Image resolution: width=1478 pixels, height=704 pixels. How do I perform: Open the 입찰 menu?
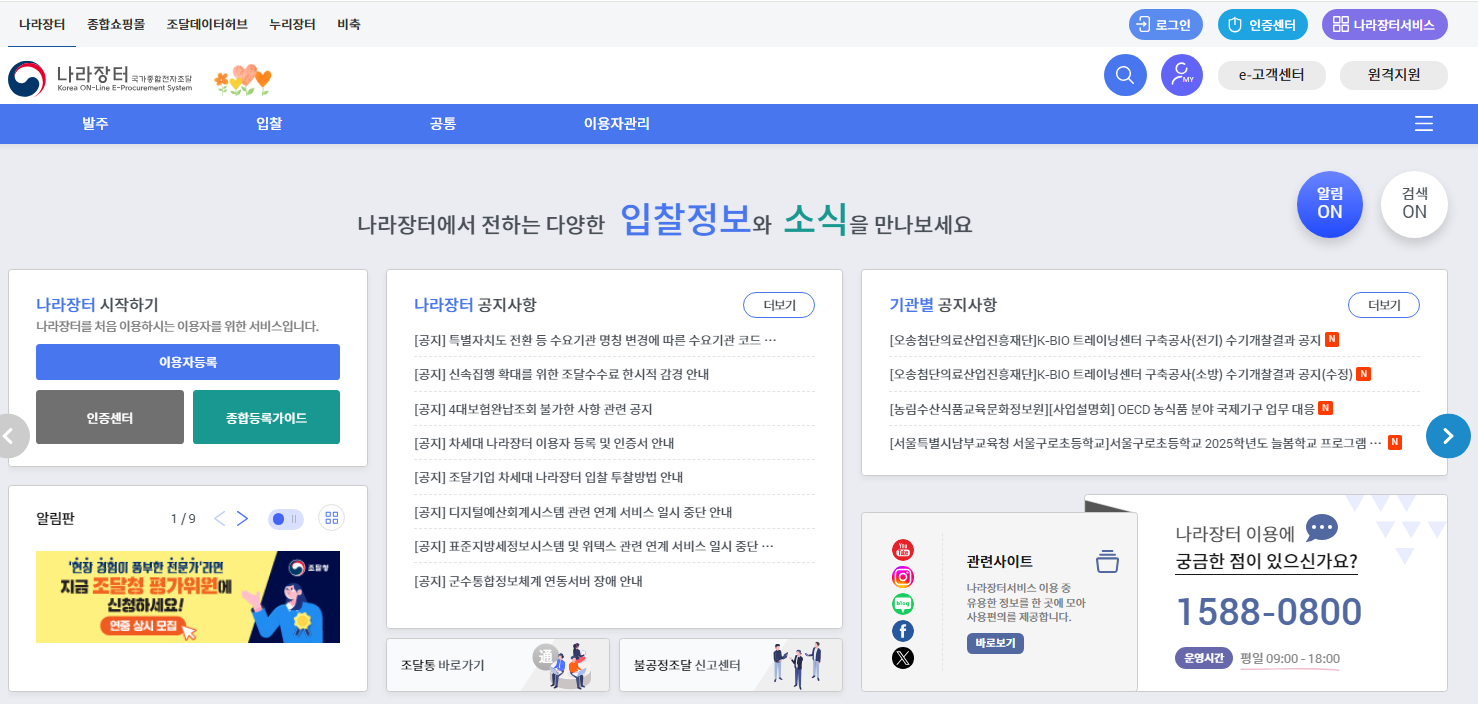click(269, 124)
